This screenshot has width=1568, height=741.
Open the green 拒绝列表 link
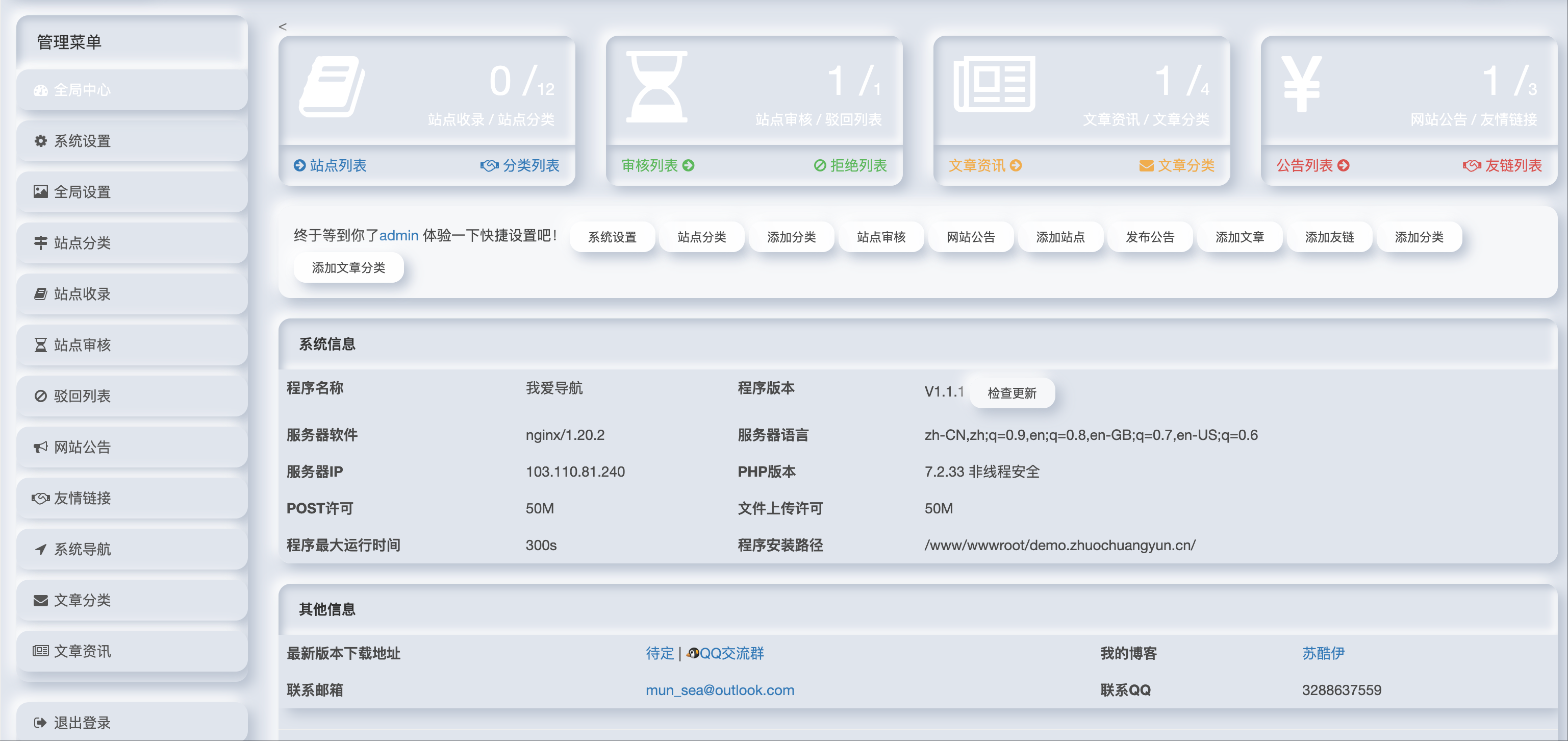(850, 166)
